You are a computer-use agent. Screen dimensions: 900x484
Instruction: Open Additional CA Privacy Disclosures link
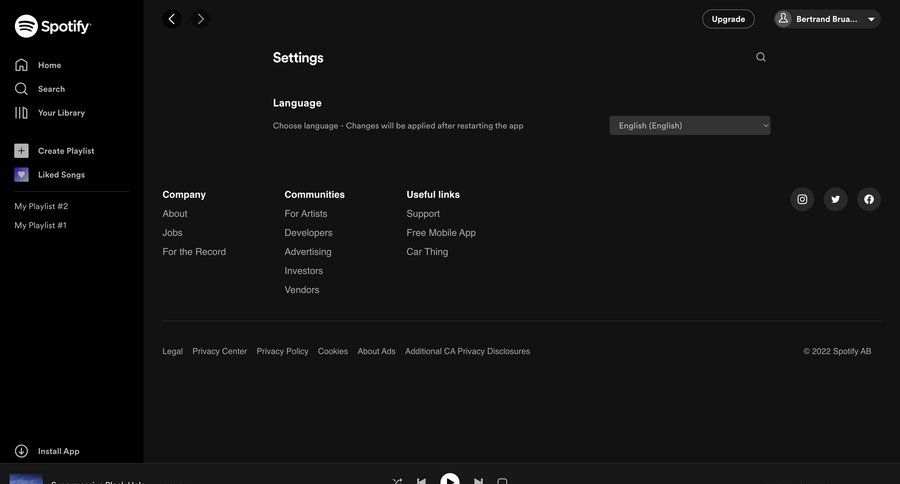467,351
